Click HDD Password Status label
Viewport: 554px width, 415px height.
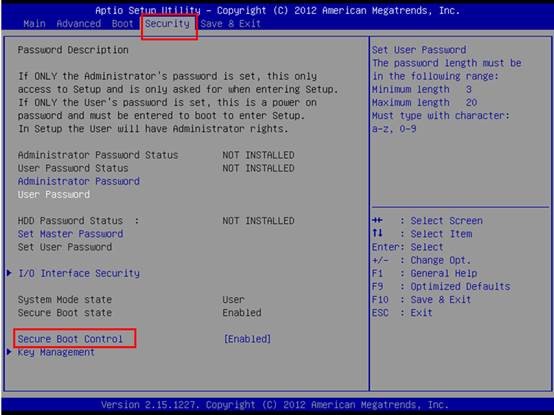pyautogui.click(x=78, y=221)
